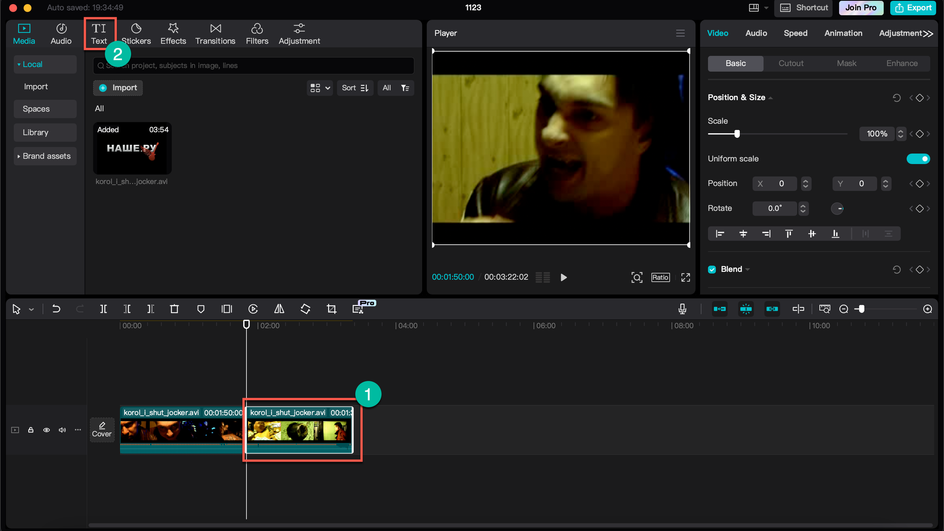This screenshot has width=944, height=531.
Task: Click the Pro transcript-editing icon
Action: pos(359,308)
